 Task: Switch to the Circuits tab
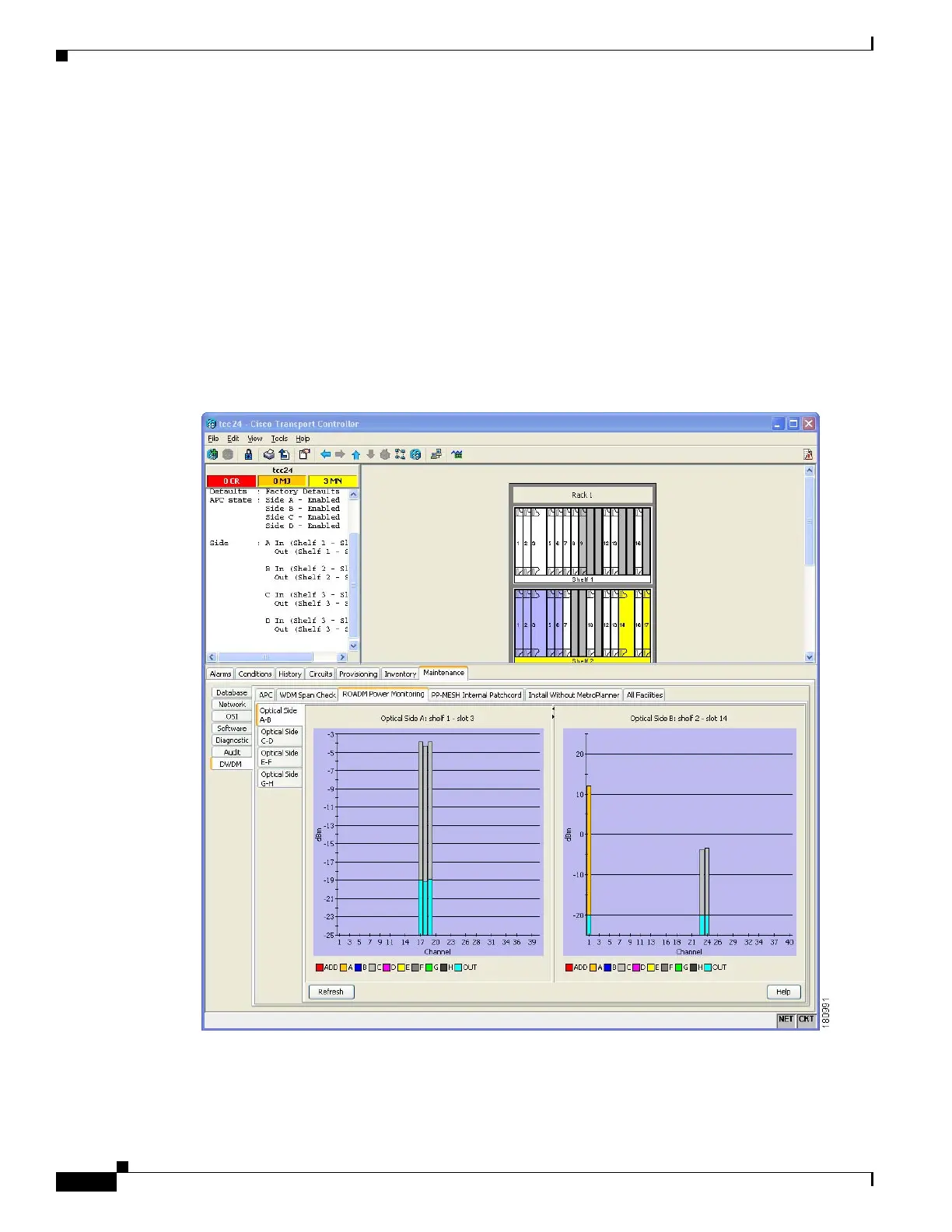coord(320,674)
